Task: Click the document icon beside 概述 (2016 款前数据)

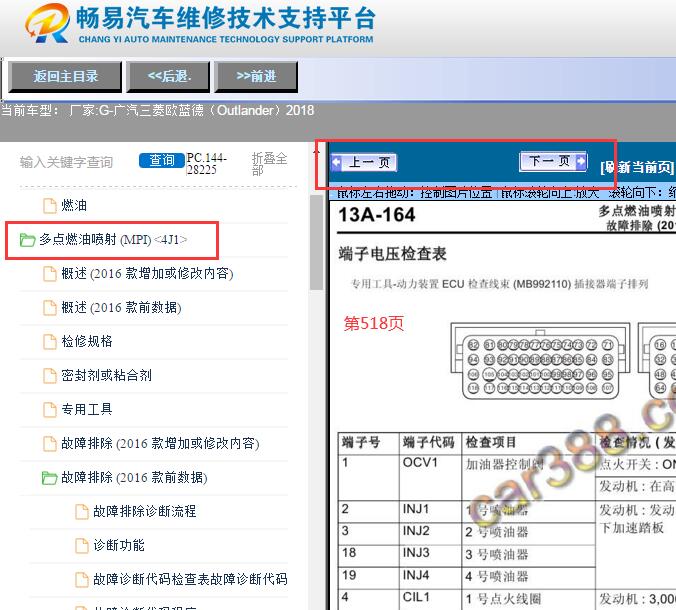Action: pyautogui.click(x=50, y=308)
